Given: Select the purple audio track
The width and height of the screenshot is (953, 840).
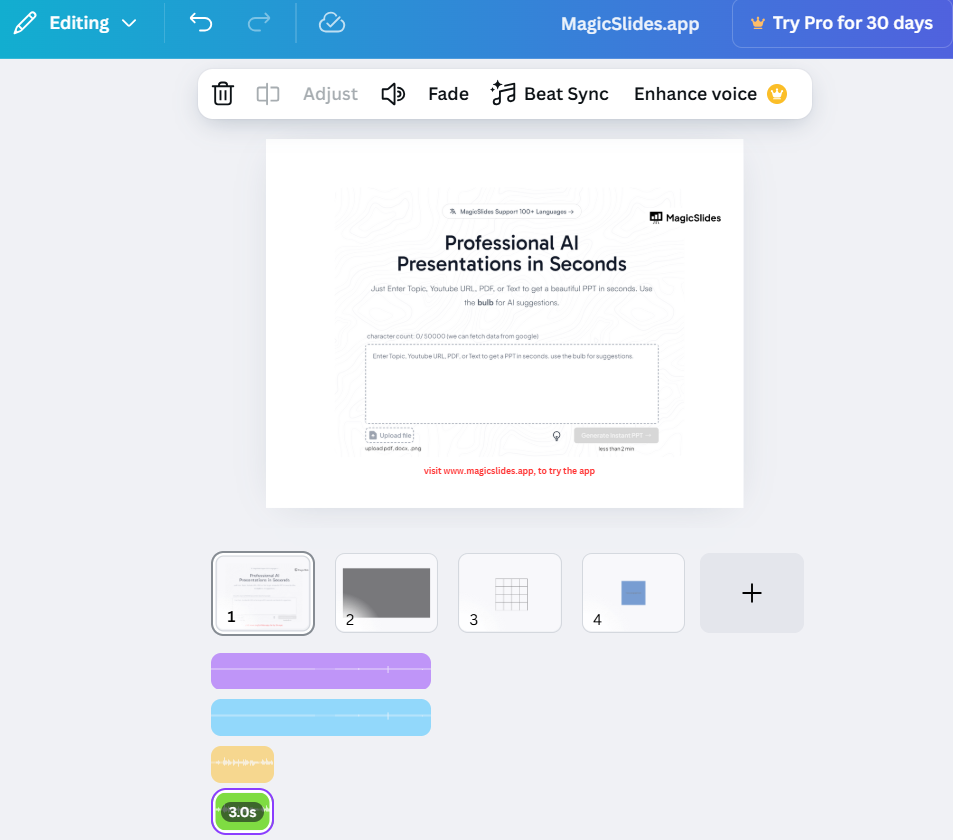Looking at the screenshot, I should tap(321, 671).
